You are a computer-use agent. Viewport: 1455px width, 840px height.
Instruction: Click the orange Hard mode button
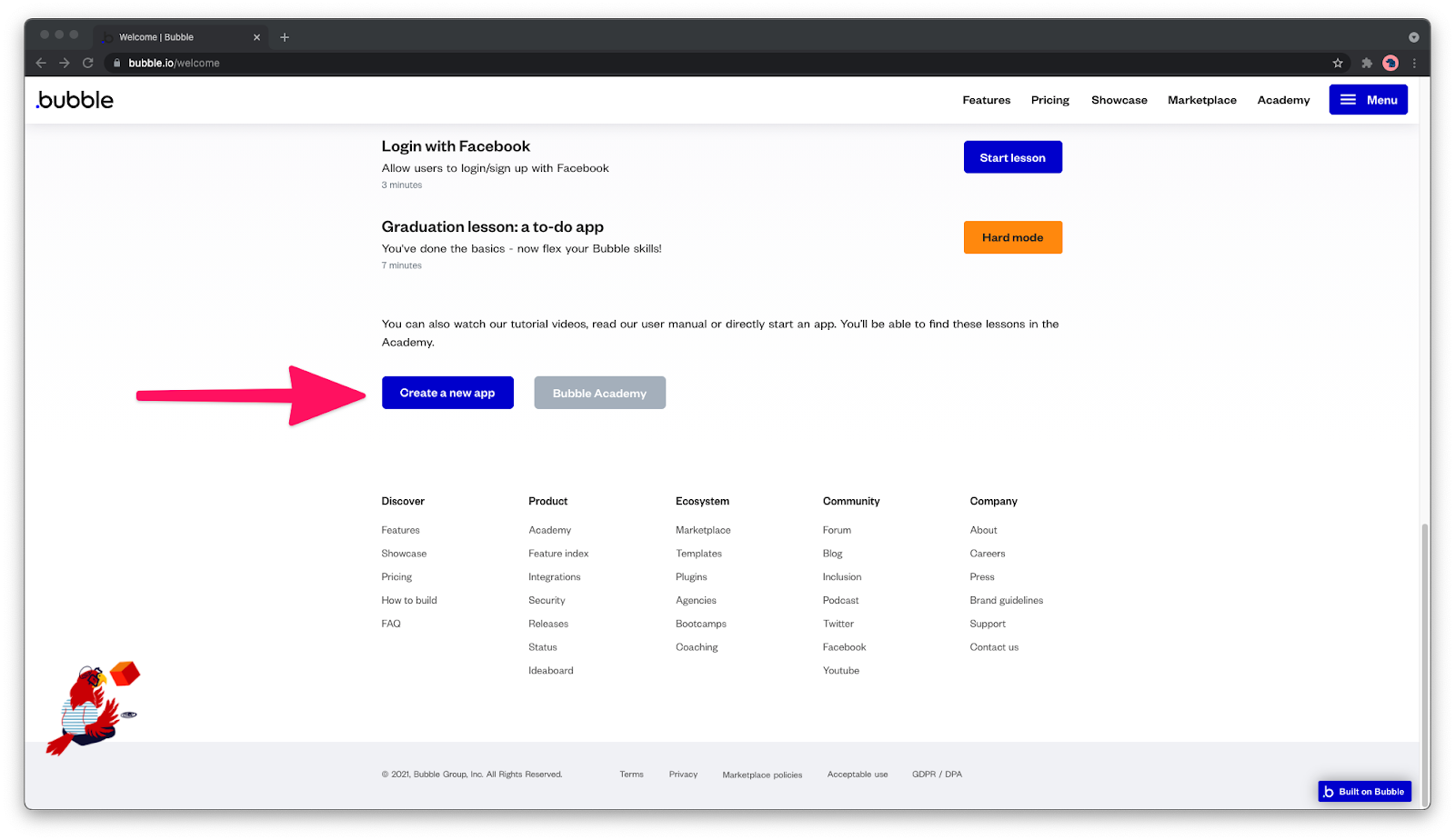(x=1013, y=237)
